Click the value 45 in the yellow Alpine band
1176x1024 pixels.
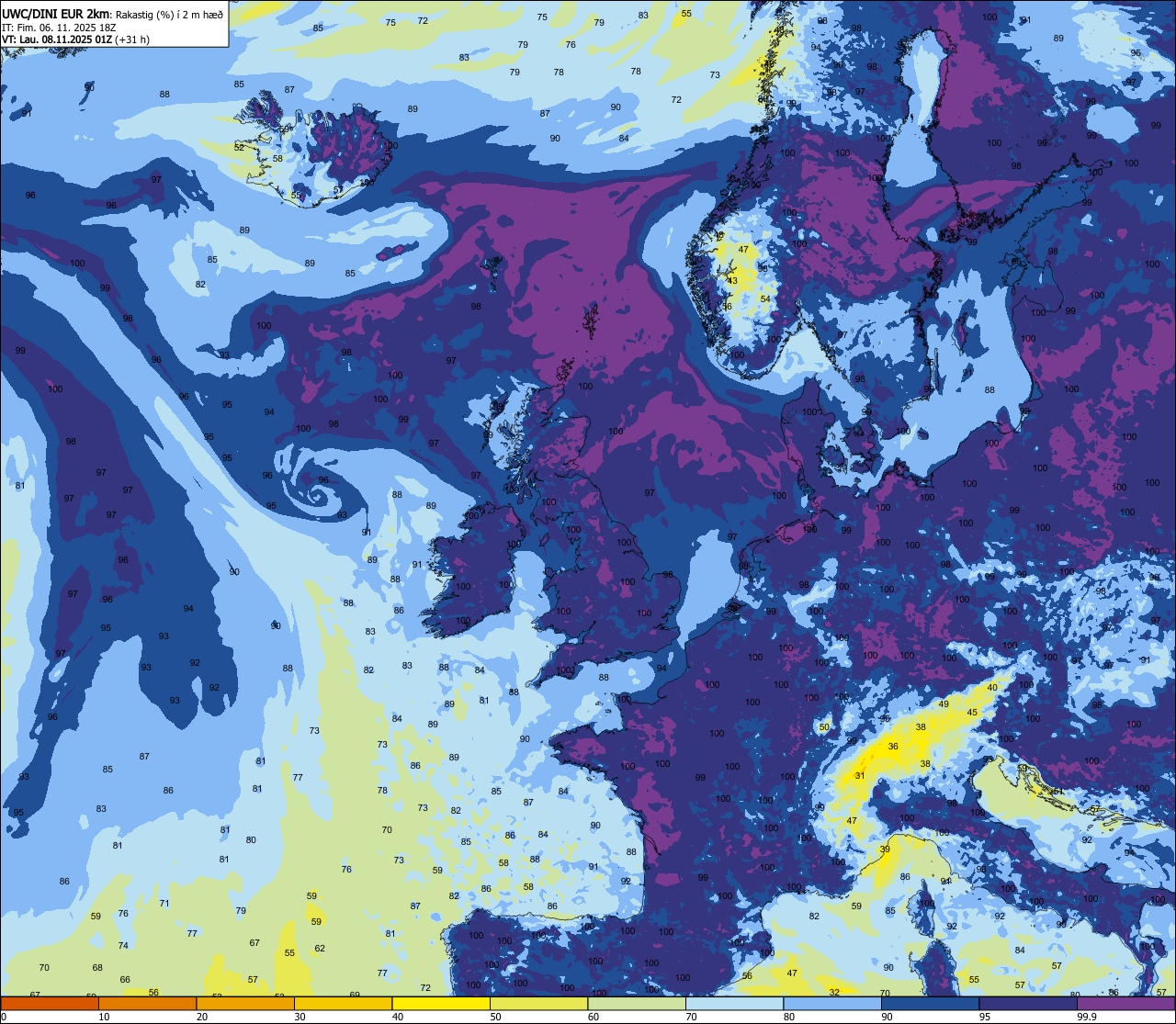[972, 712]
